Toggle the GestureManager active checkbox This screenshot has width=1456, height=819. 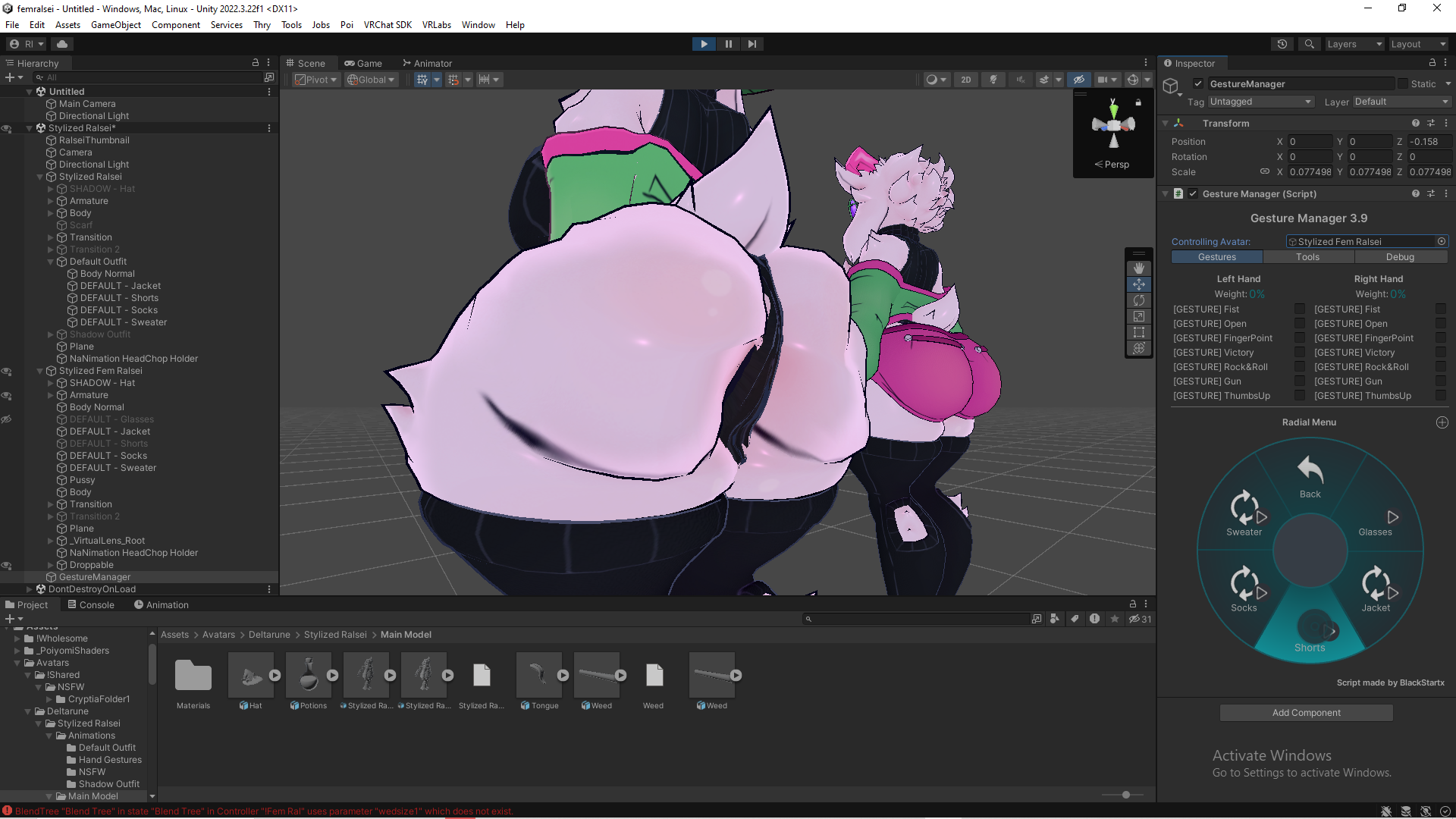coord(1198,84)
